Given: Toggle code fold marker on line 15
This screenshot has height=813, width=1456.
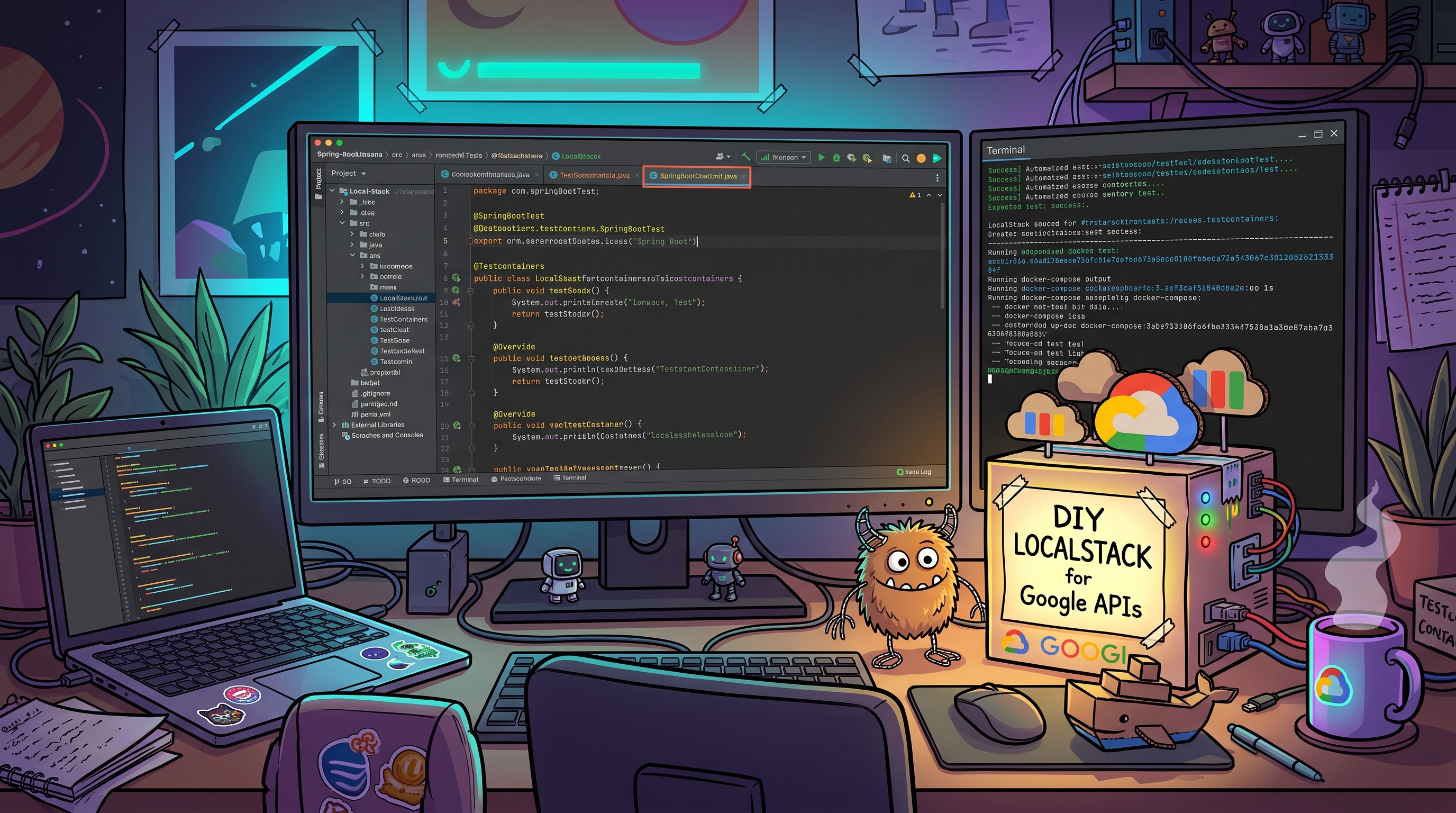Looking at the screenshot, I should (471, 358).
